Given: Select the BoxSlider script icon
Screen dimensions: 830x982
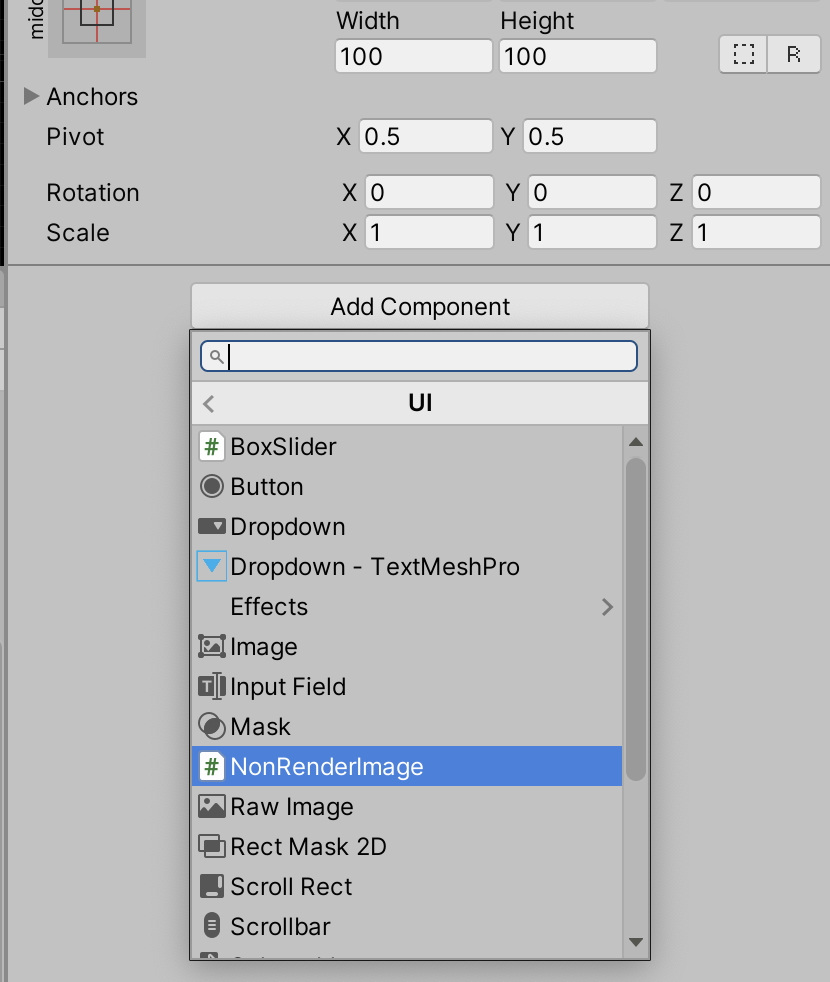Looking at the screenshot, I should 212,447.
